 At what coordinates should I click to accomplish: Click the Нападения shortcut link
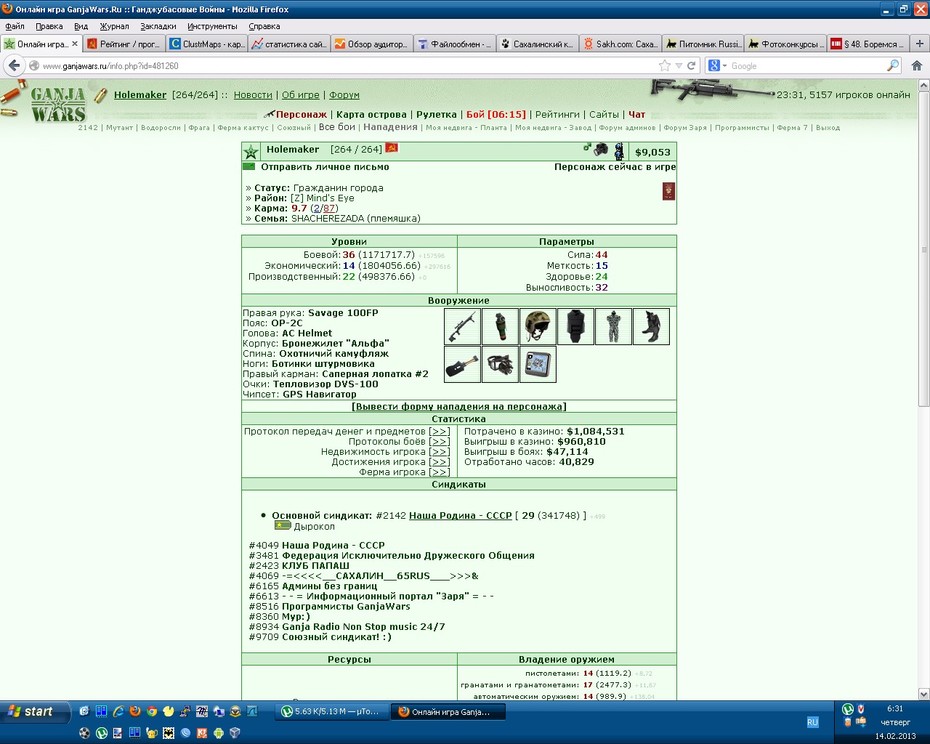coord(390,127)
